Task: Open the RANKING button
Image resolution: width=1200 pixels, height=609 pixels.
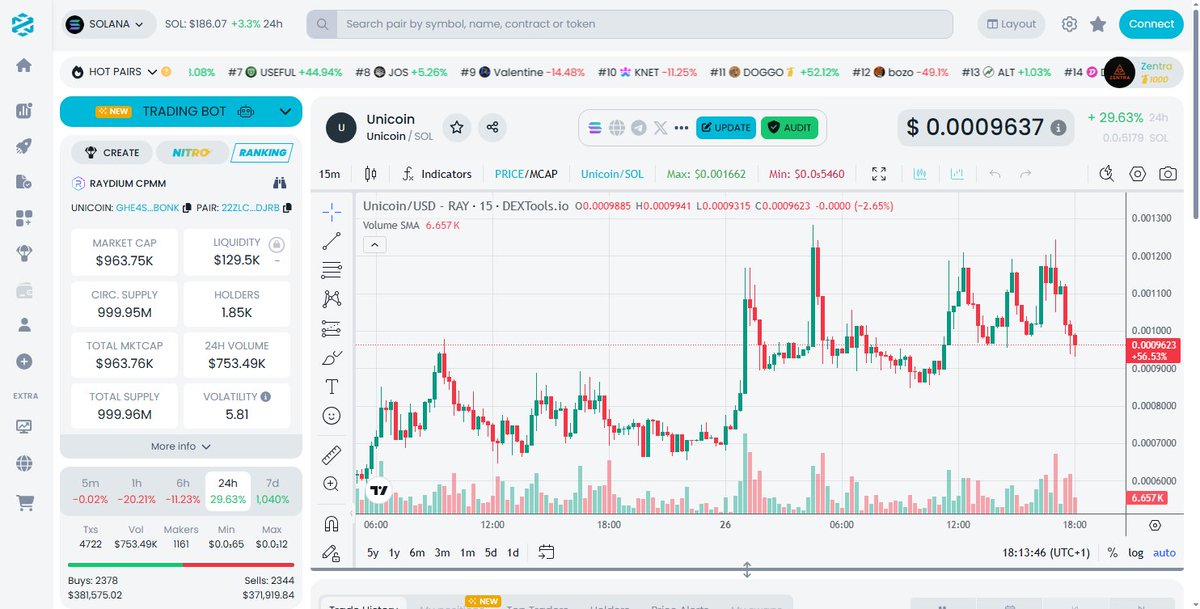Action: tap(261, 152)
